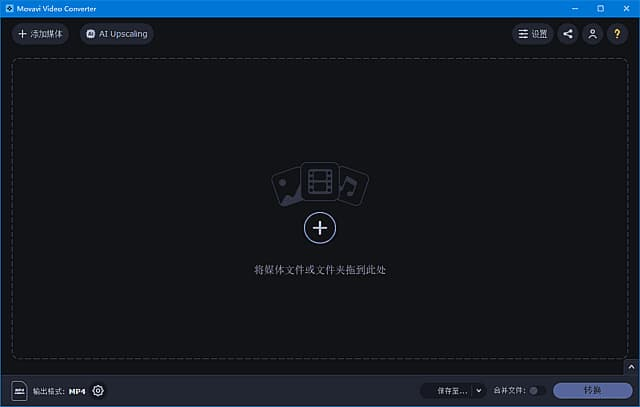The image size is (640, 407).
Task: Click the circular plus icon to add files
Action: (320, 228)
